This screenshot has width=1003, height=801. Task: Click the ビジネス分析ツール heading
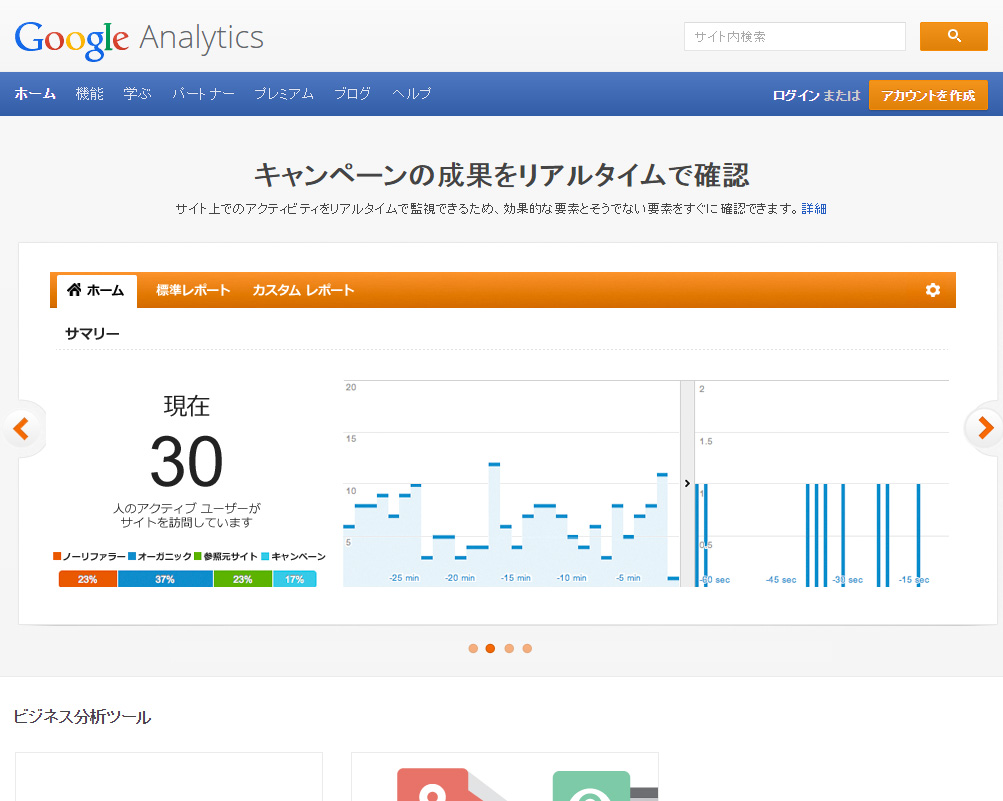83,717
